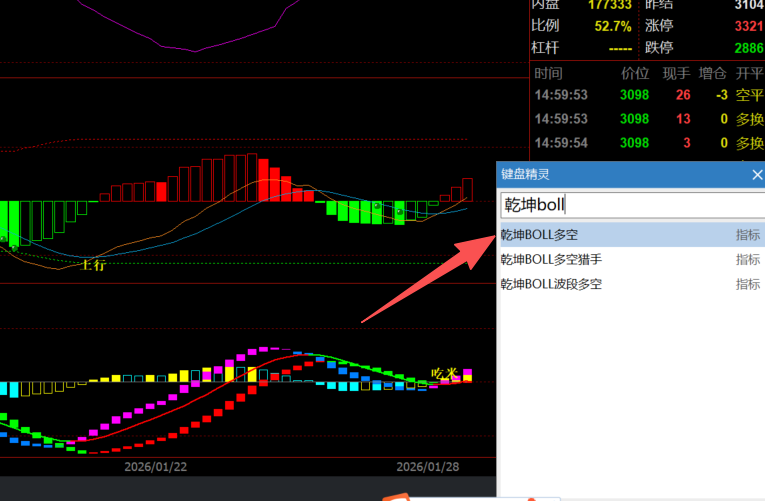Click the 比例 value 52.7%
This screenshot has width=765, height=501.
(612, 25)
